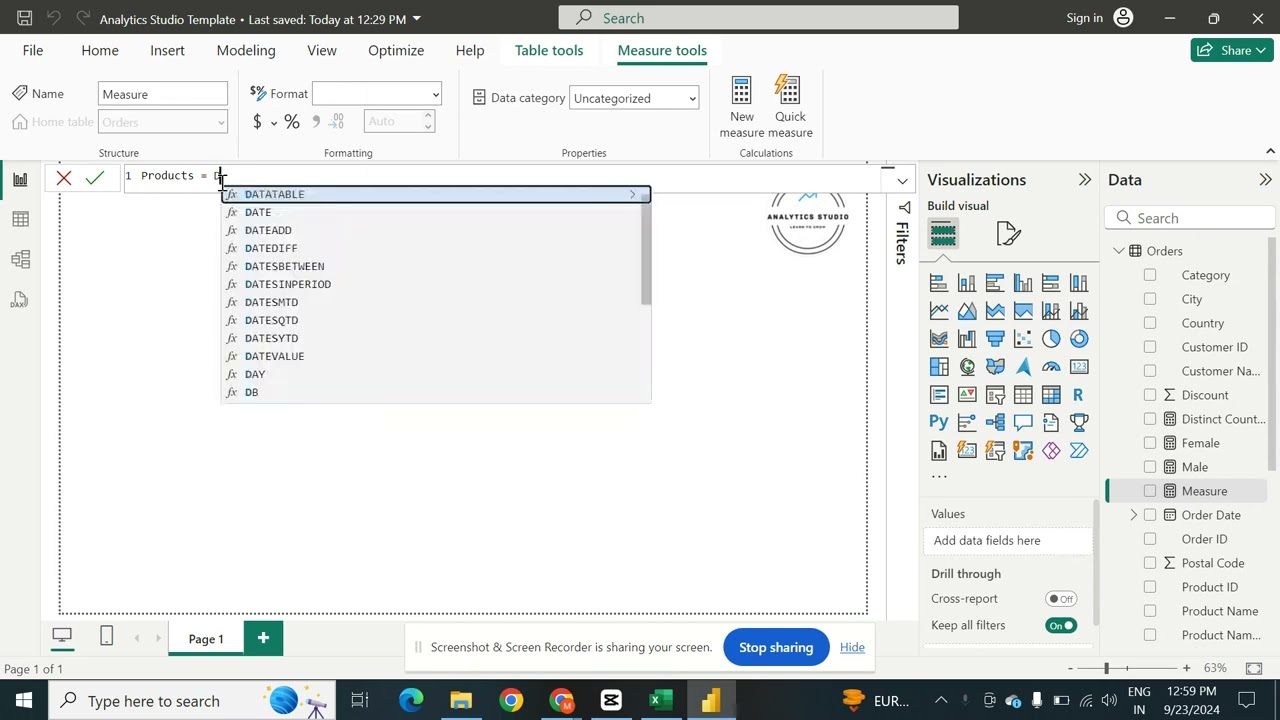Insert a Donut chart visual

click(1079, 339)
